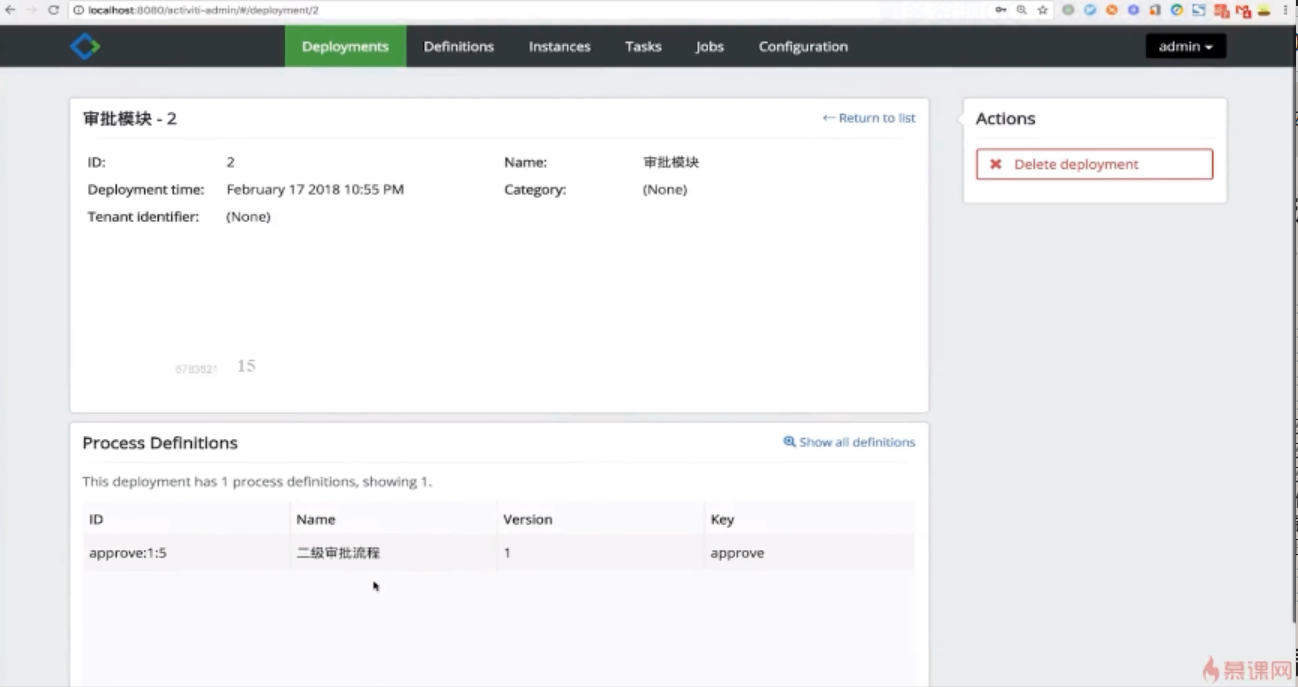Click the Deployment time value February 17 2018

coord(315,189)
